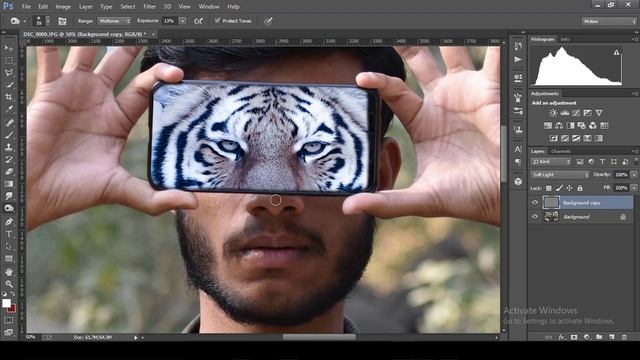Screen dimensions: 640x360
Task: Open the Fill slider dropdown
Action: (634, 188)
